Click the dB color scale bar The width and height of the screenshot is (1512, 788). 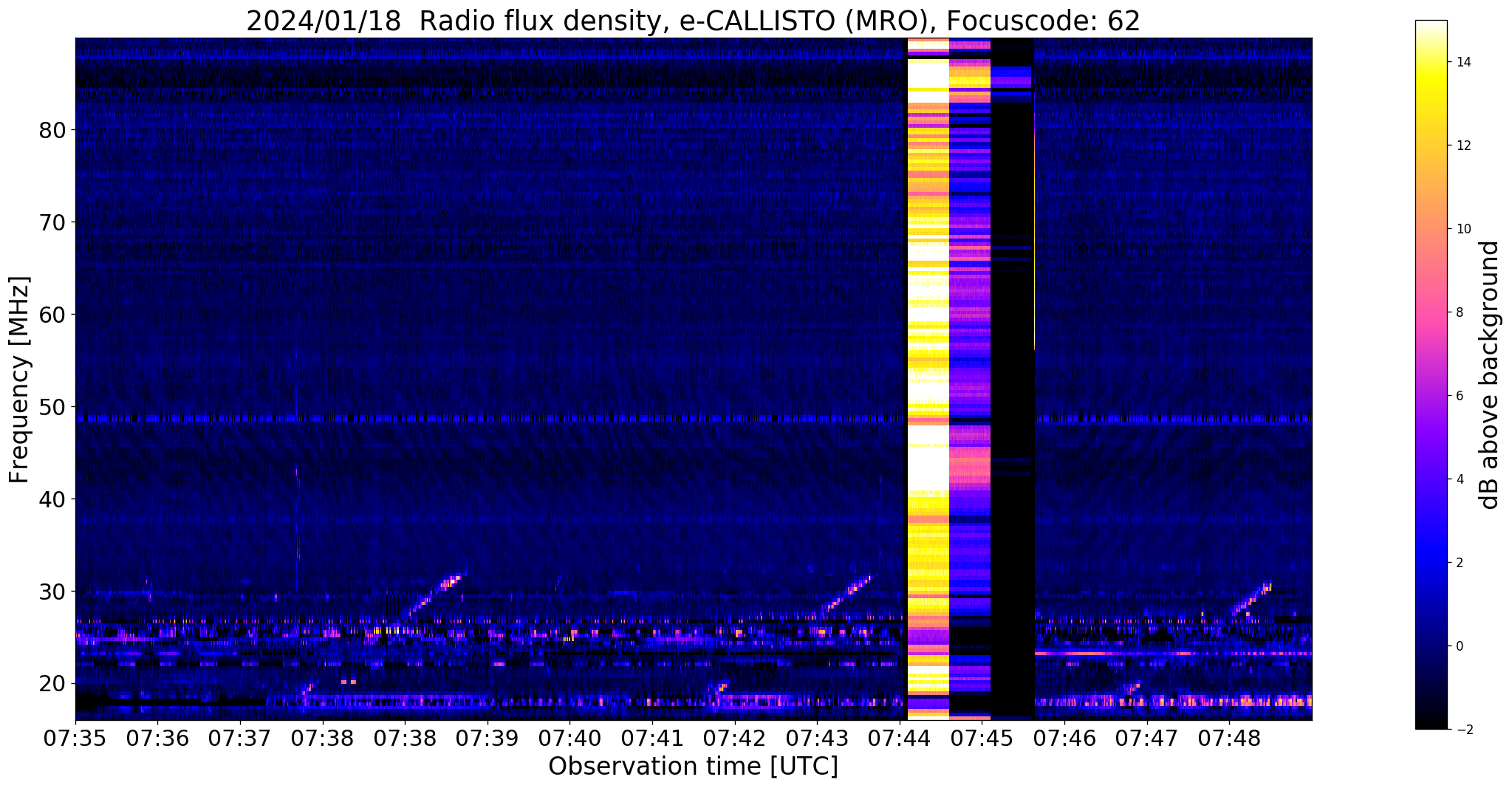click(x=1431, y=375)
